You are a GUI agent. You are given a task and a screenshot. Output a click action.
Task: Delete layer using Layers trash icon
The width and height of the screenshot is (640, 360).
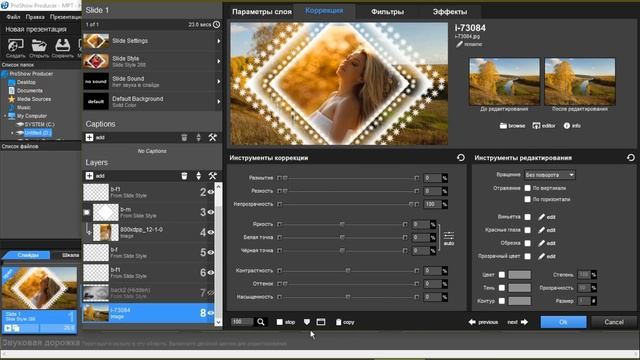click(x=184, y=176)
